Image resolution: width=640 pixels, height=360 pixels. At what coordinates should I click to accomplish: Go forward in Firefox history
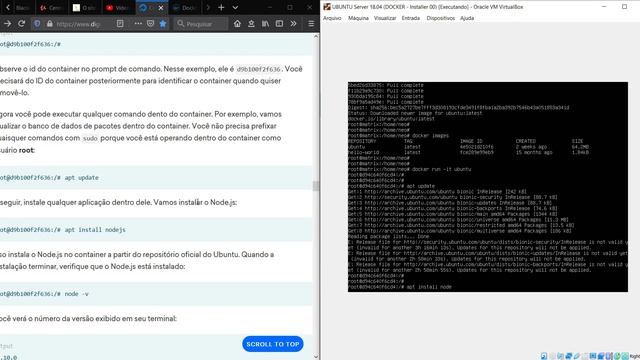[x=7, y=24]
